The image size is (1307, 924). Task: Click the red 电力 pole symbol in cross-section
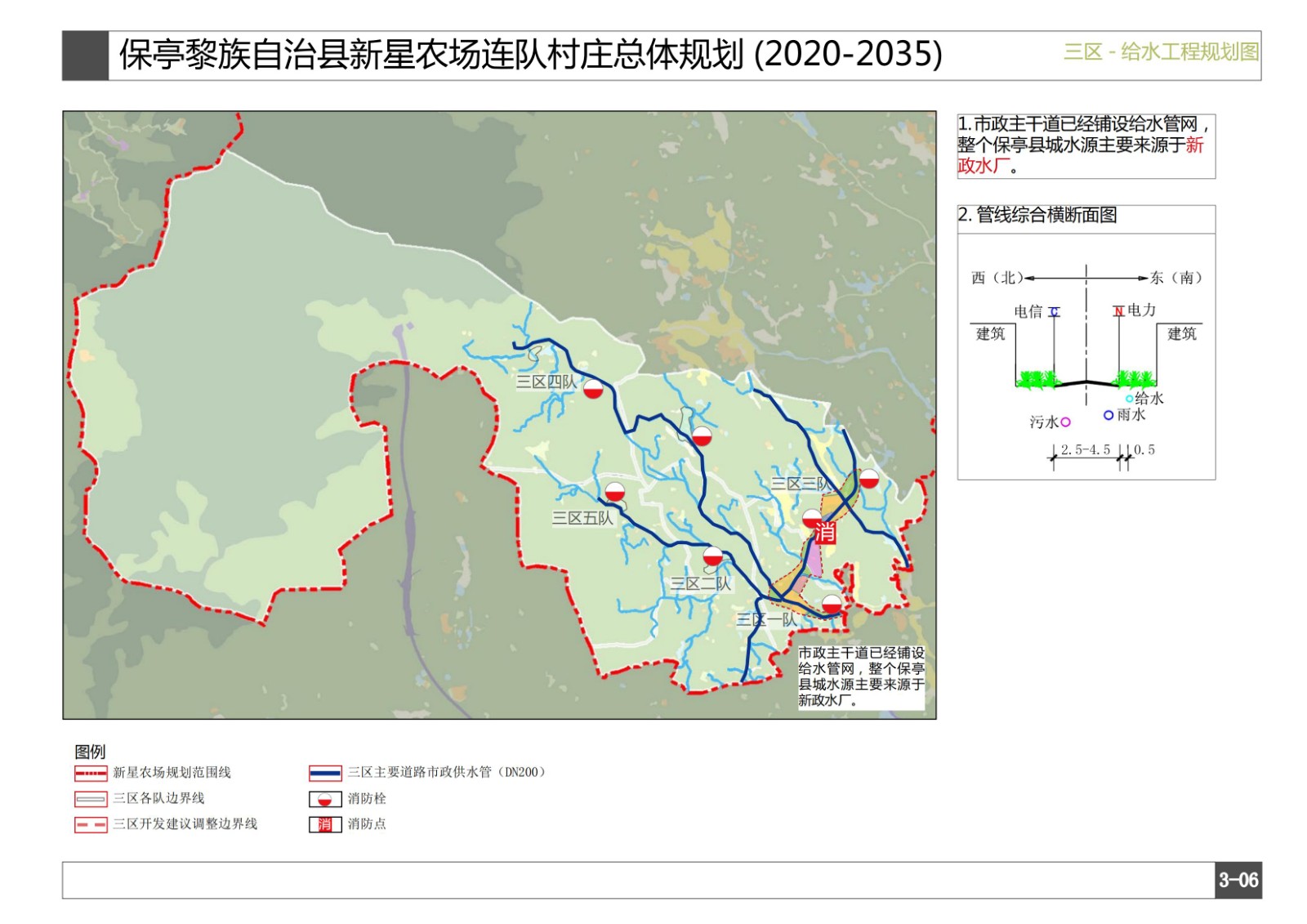point(1118,311)
